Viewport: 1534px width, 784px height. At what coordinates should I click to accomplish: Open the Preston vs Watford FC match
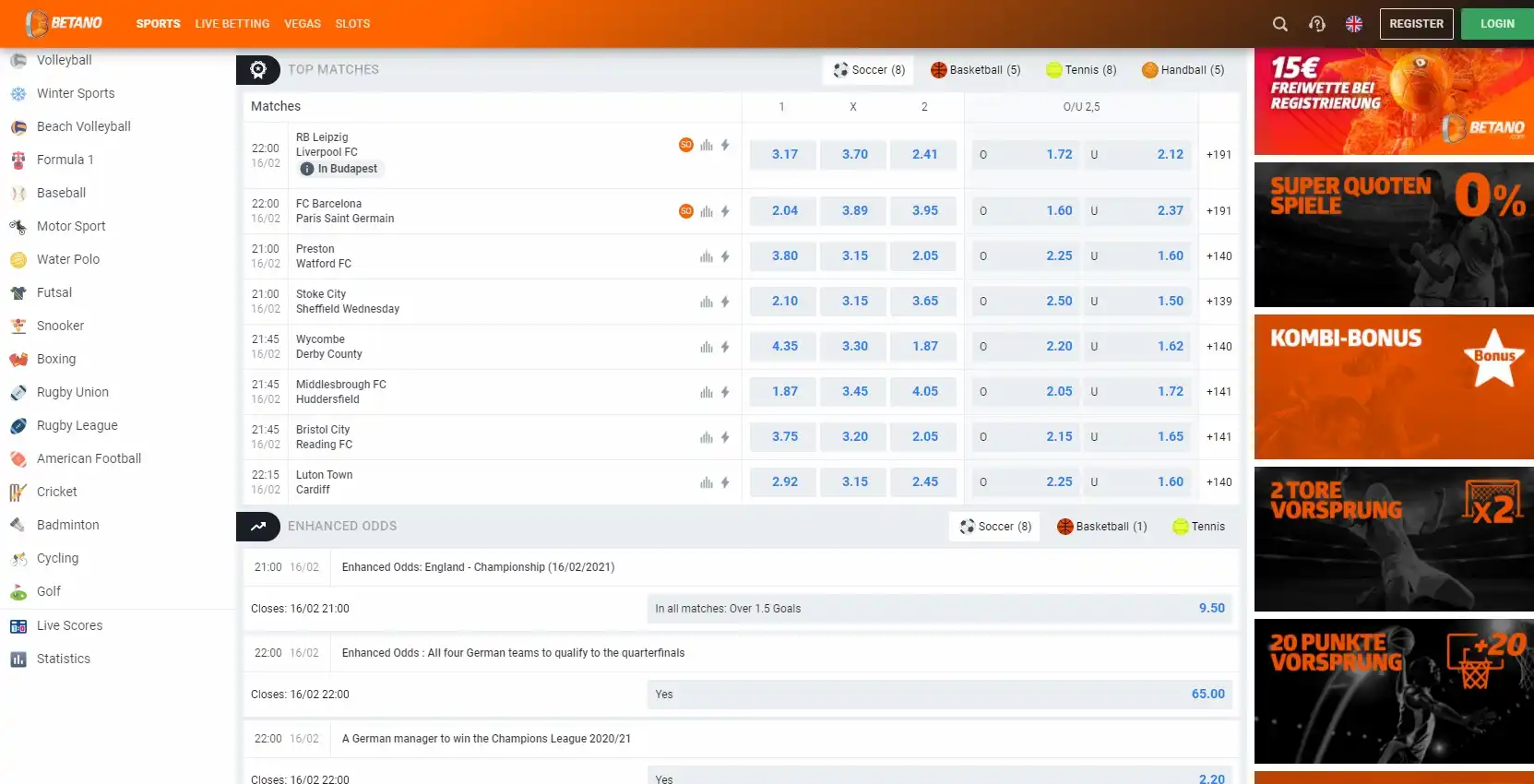click(x=324, y=256)
